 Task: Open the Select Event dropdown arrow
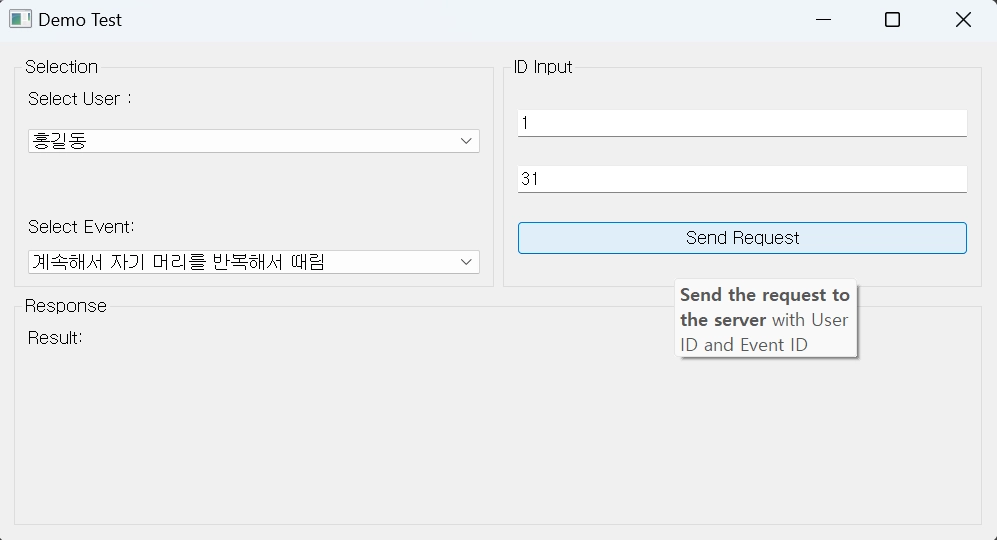click(x=466, y=262)
